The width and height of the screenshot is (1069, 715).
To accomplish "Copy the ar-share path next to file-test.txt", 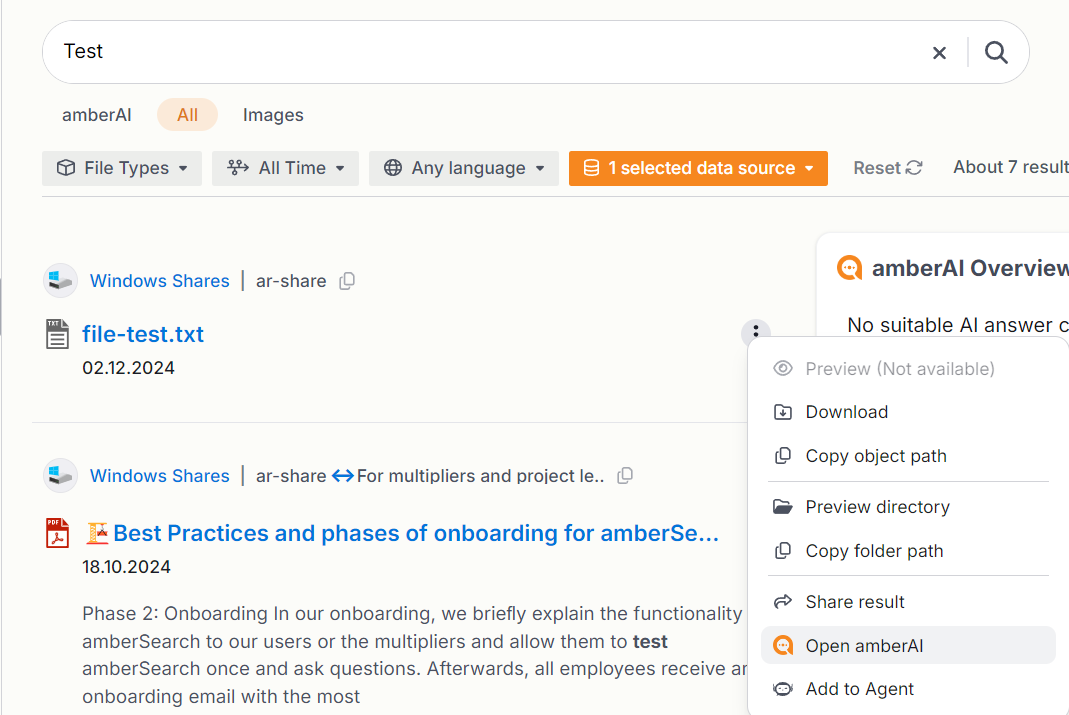I will click(347, 281).
